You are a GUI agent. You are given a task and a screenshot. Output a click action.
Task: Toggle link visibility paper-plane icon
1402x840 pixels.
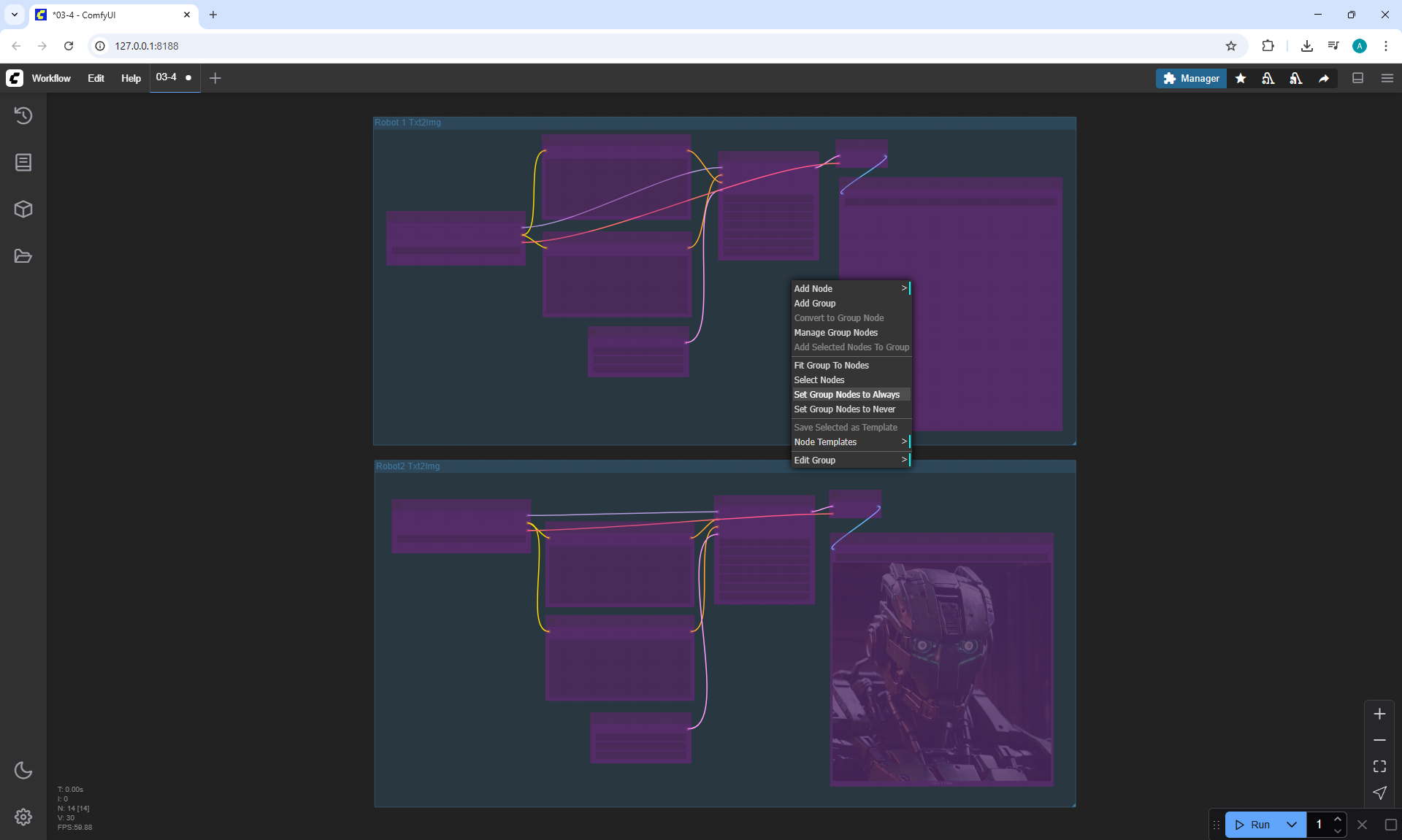coord(1379,793)
